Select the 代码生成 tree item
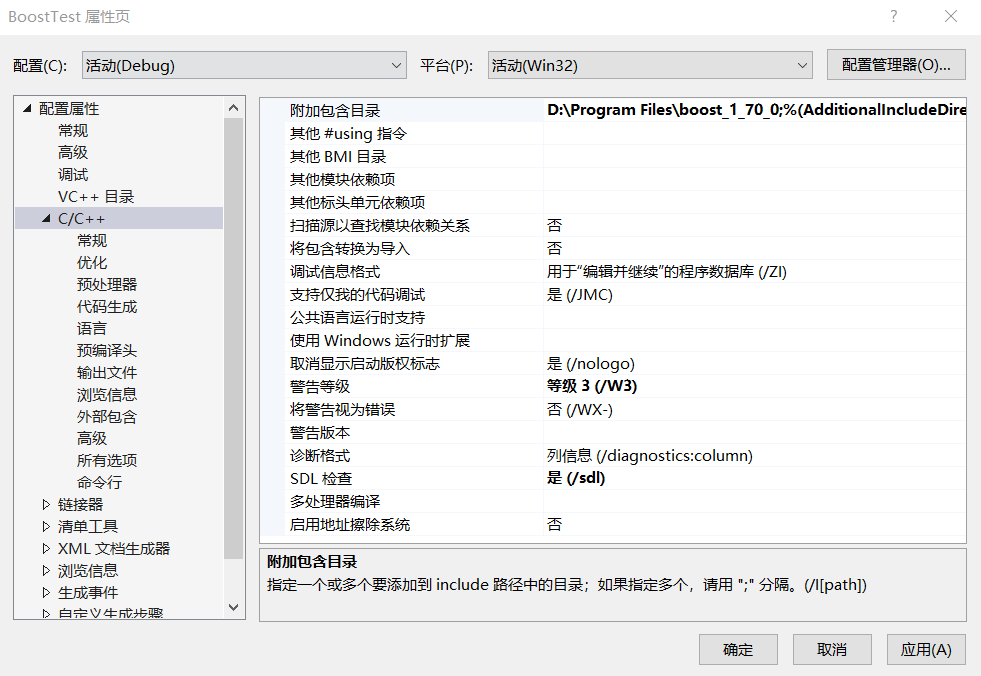Screen dimensions: 981x676 107,307
